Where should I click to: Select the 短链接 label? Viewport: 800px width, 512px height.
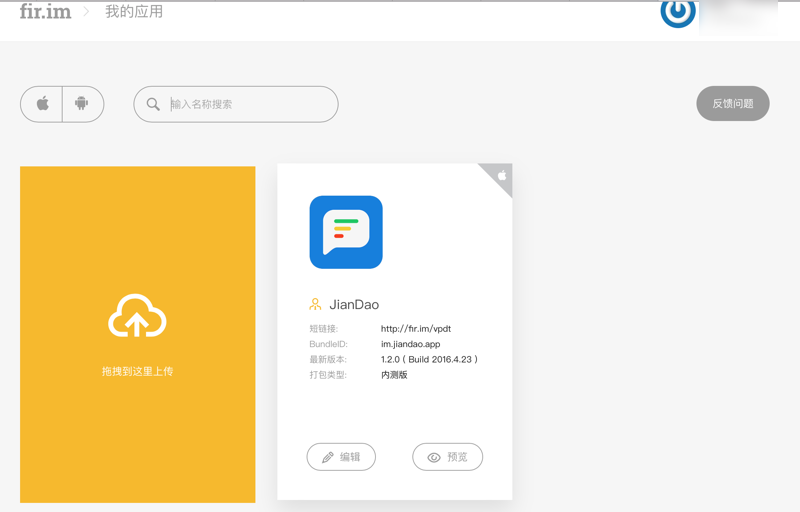(323, 329)
